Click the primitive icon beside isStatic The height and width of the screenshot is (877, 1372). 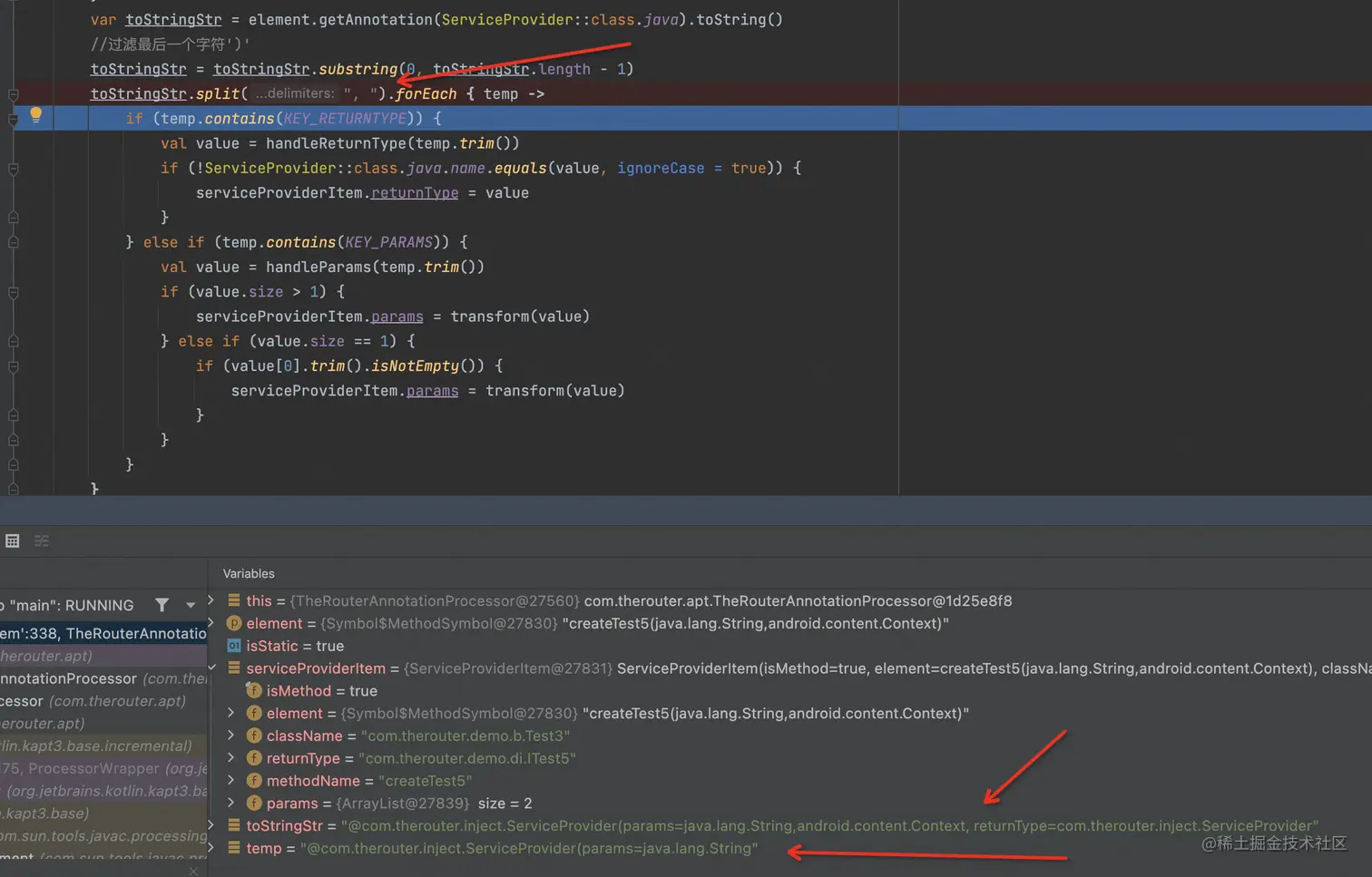click(234, 646)
